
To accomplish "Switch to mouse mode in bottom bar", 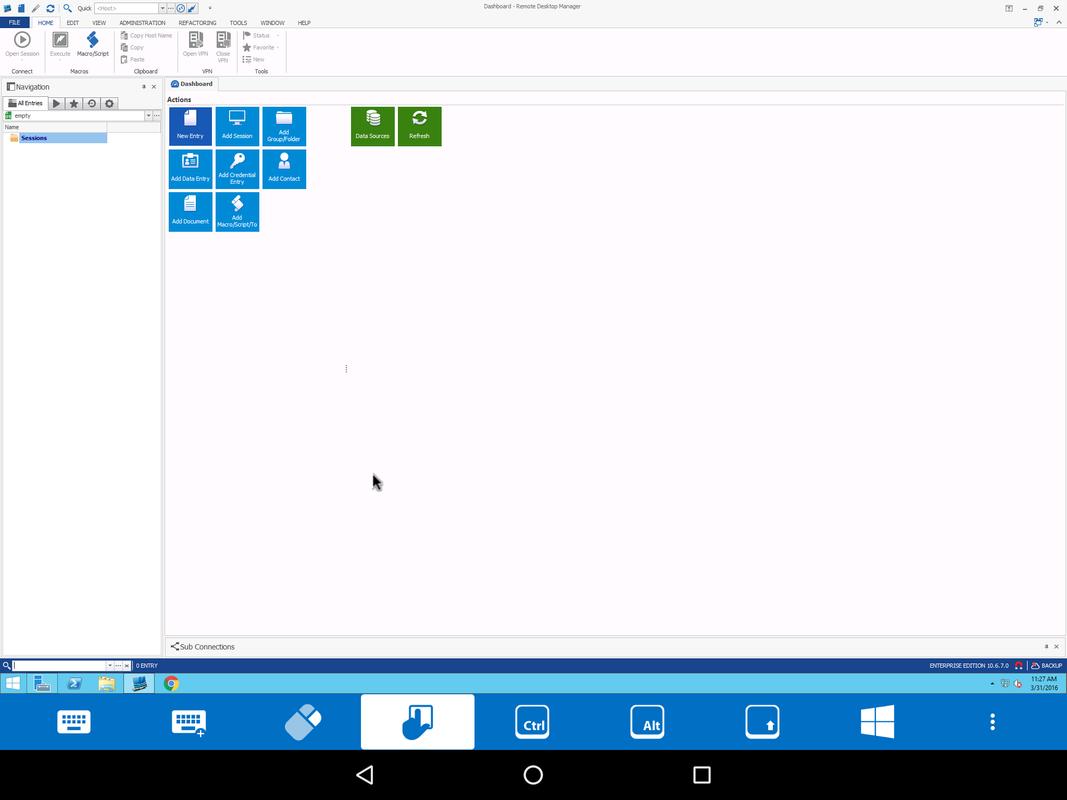I will tap(303, 722).
